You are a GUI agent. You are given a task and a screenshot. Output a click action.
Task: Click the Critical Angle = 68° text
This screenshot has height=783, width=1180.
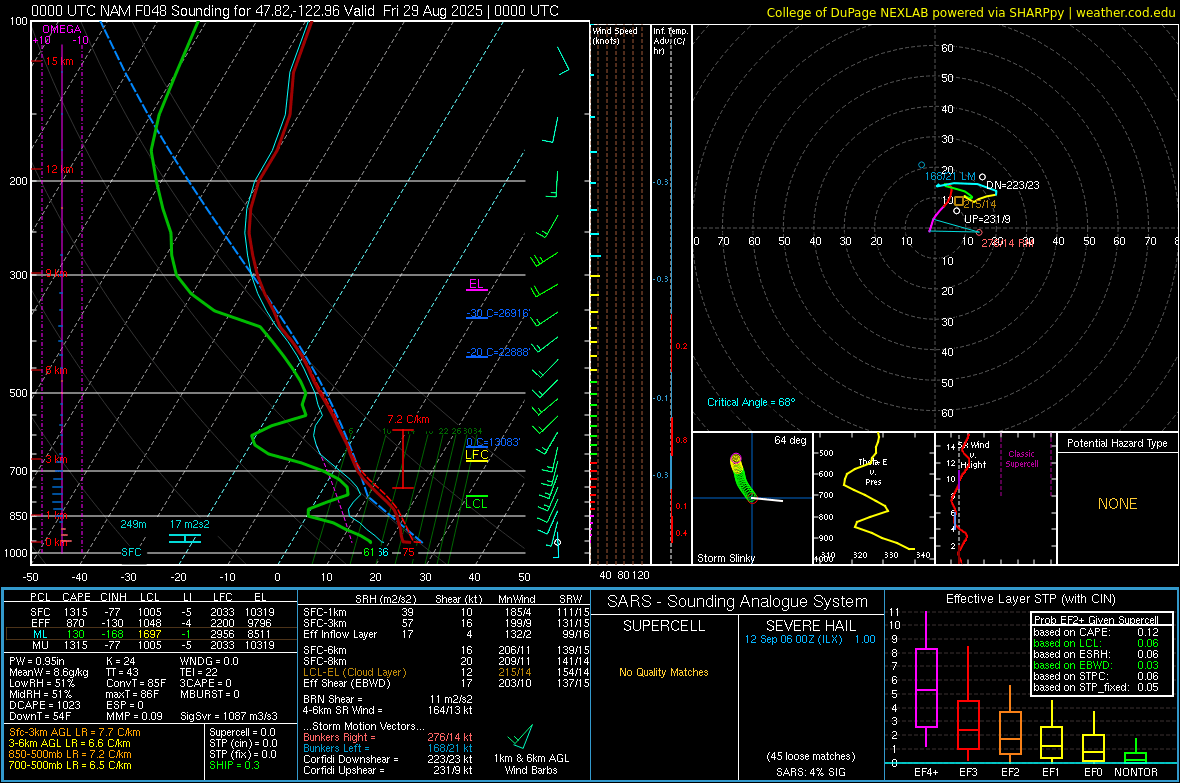point(751,402)
